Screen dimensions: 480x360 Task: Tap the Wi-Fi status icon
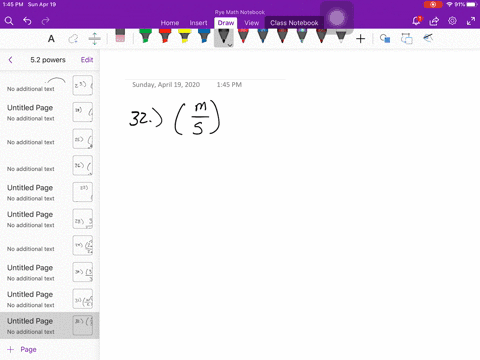click(449, 4)
